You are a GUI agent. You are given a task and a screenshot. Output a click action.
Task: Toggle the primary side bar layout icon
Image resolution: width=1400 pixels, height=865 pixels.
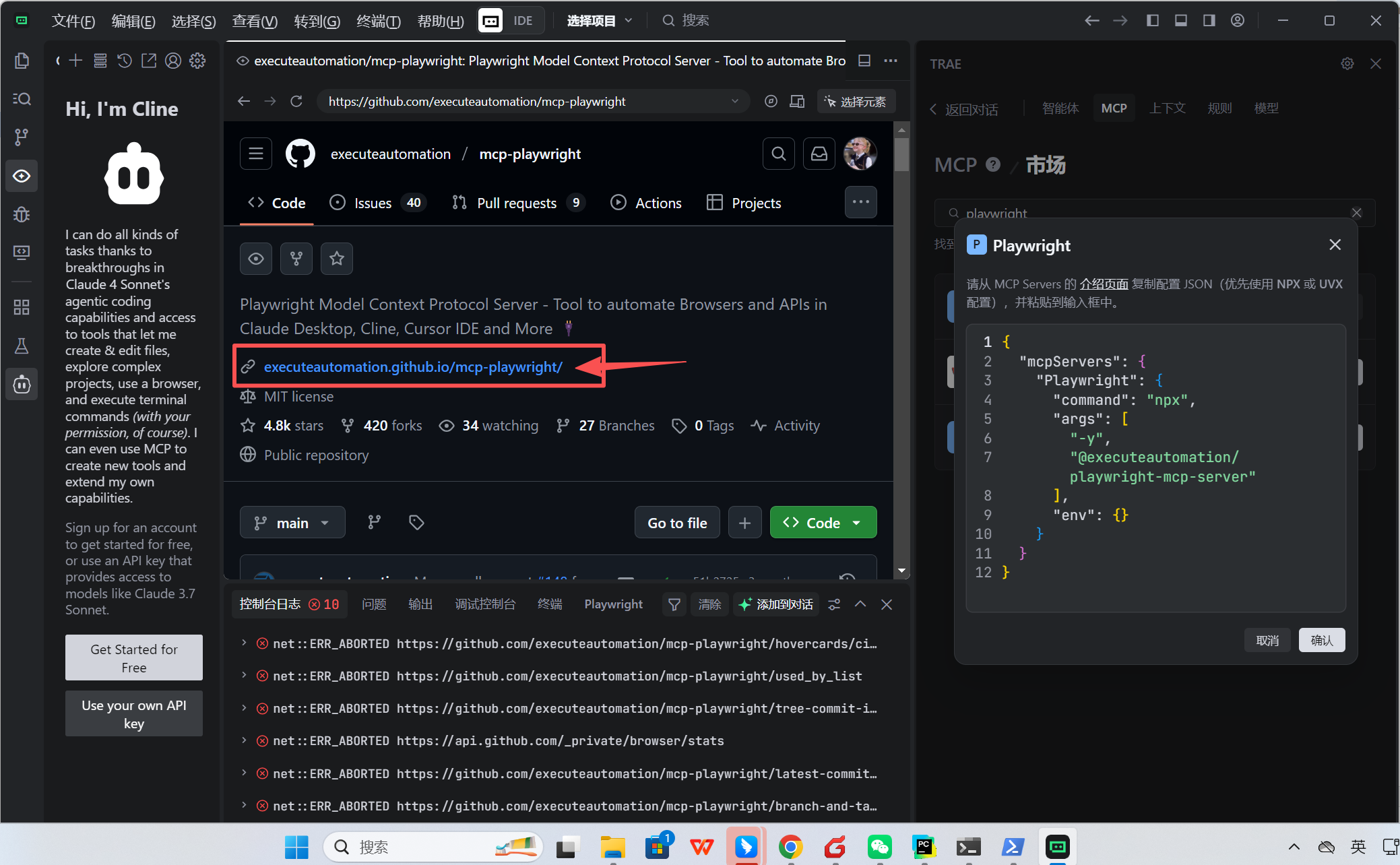pos(1153,21)
